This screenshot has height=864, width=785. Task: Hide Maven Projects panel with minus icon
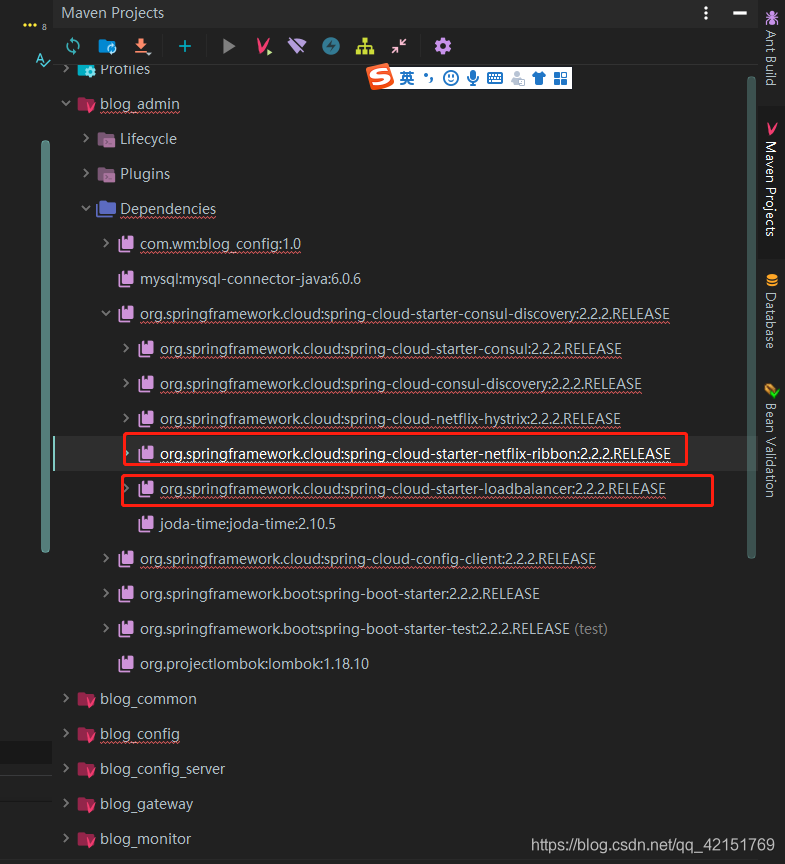[740, 13]
